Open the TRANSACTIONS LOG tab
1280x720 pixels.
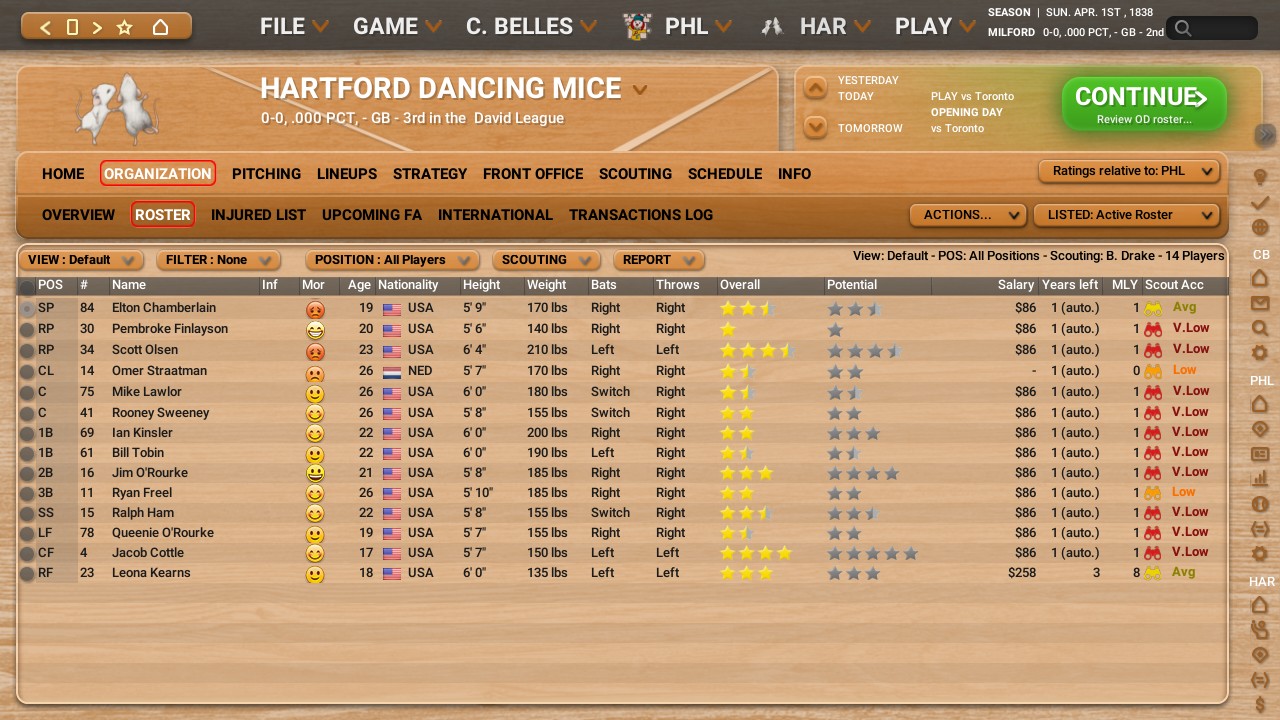point(641,215)
